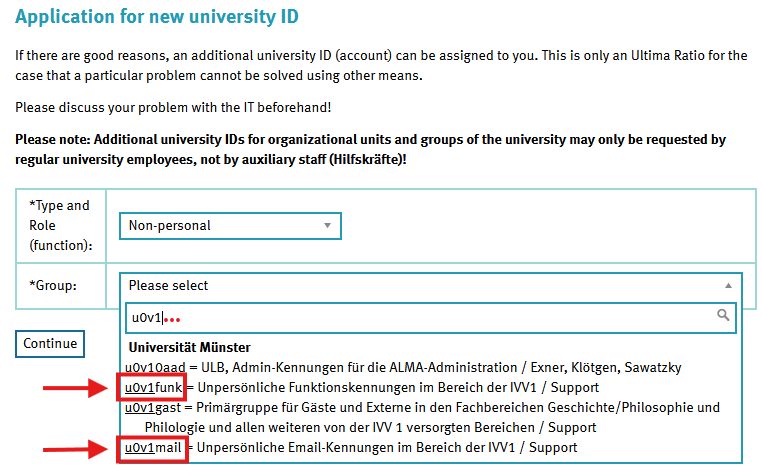Click the intro paragraph mentioning 'Ultima Ratio'
Screen dimensions: 762x467
click(x=380, y=65)
